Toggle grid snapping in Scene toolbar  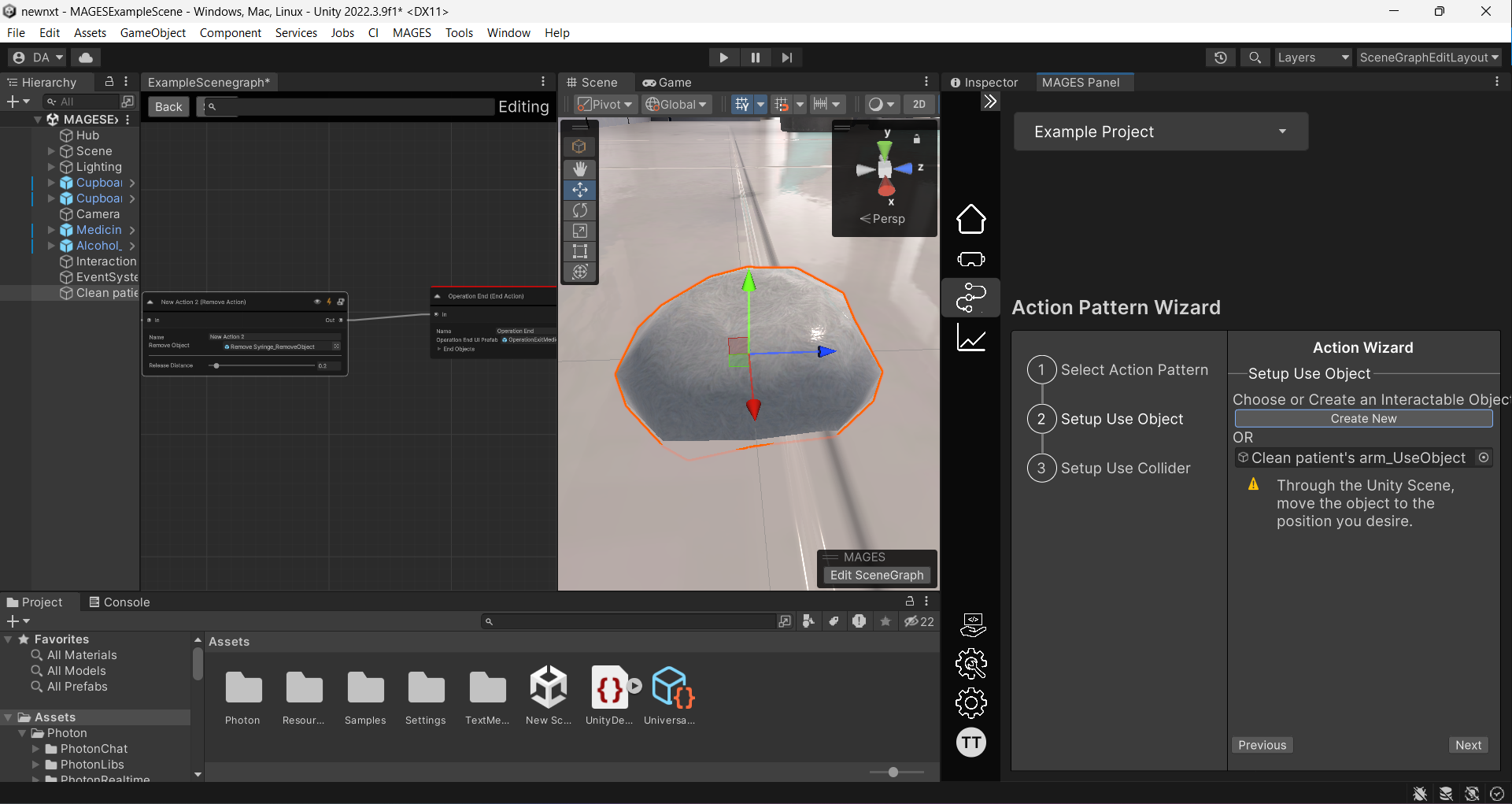pyautogui.click(x=781, y=104)
